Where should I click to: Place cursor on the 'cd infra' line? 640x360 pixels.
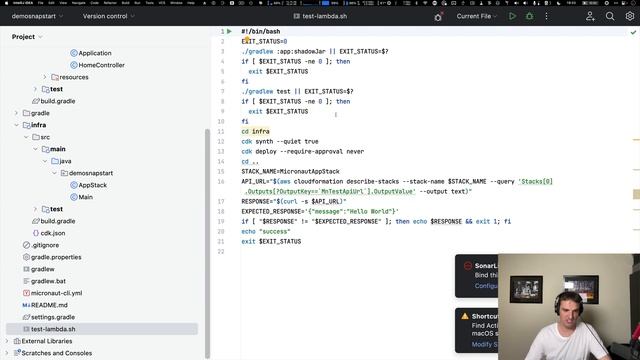click(x=255, y=131)
